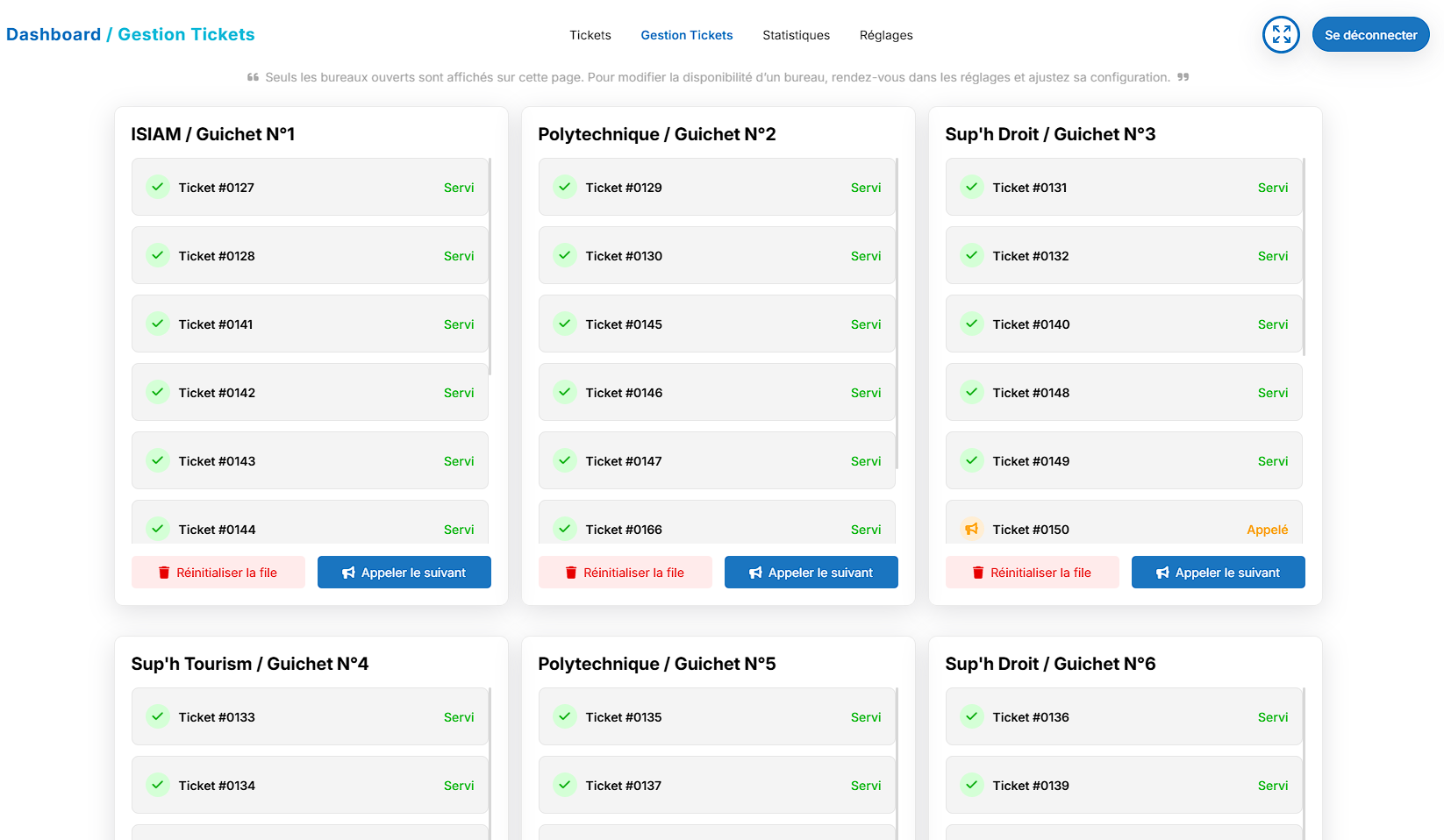Reset the queue for Sup'h Droit Guichet N°3

tap(1032, 573)
